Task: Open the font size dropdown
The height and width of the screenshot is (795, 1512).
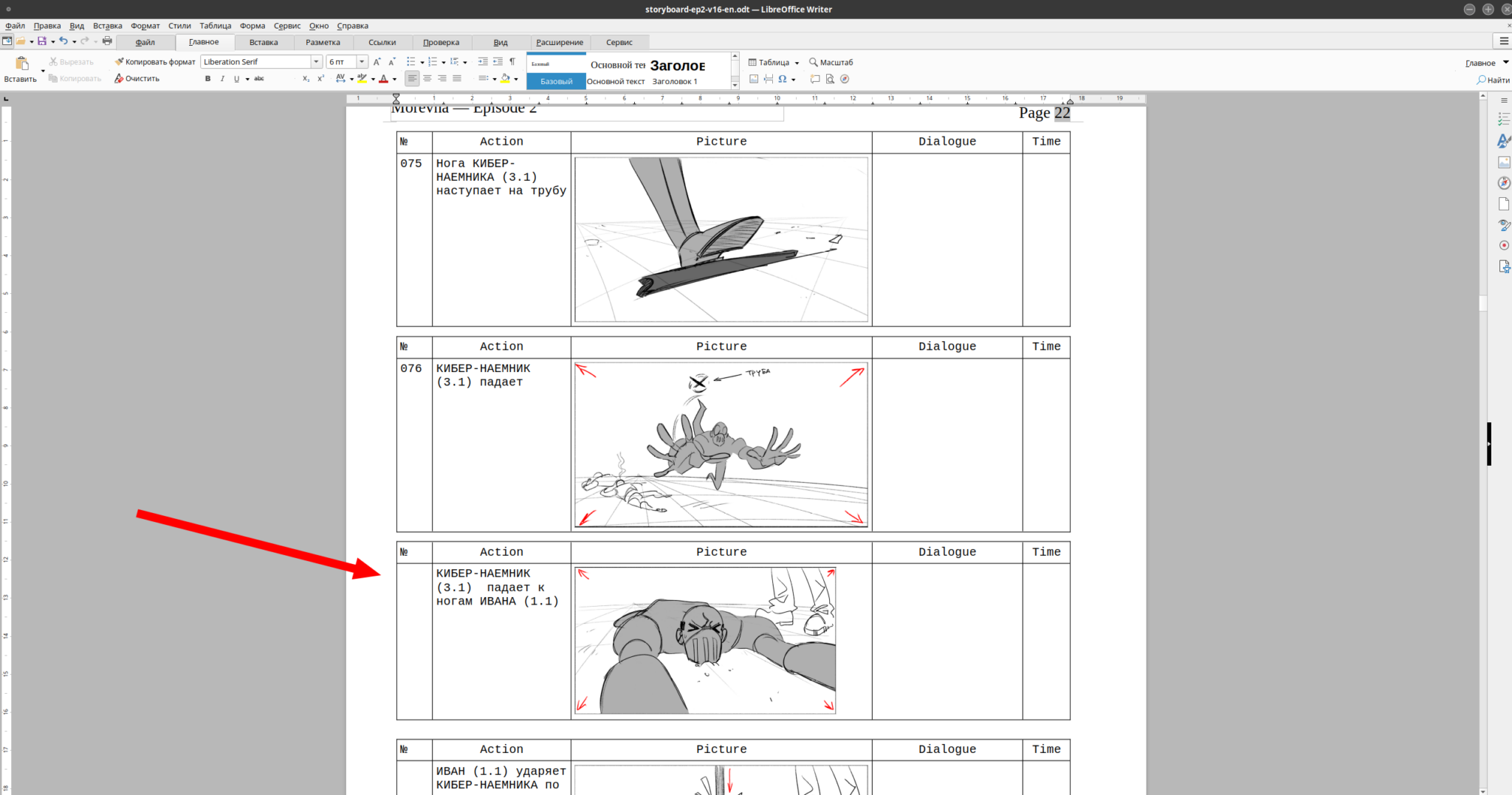Action: click(362, 61)
